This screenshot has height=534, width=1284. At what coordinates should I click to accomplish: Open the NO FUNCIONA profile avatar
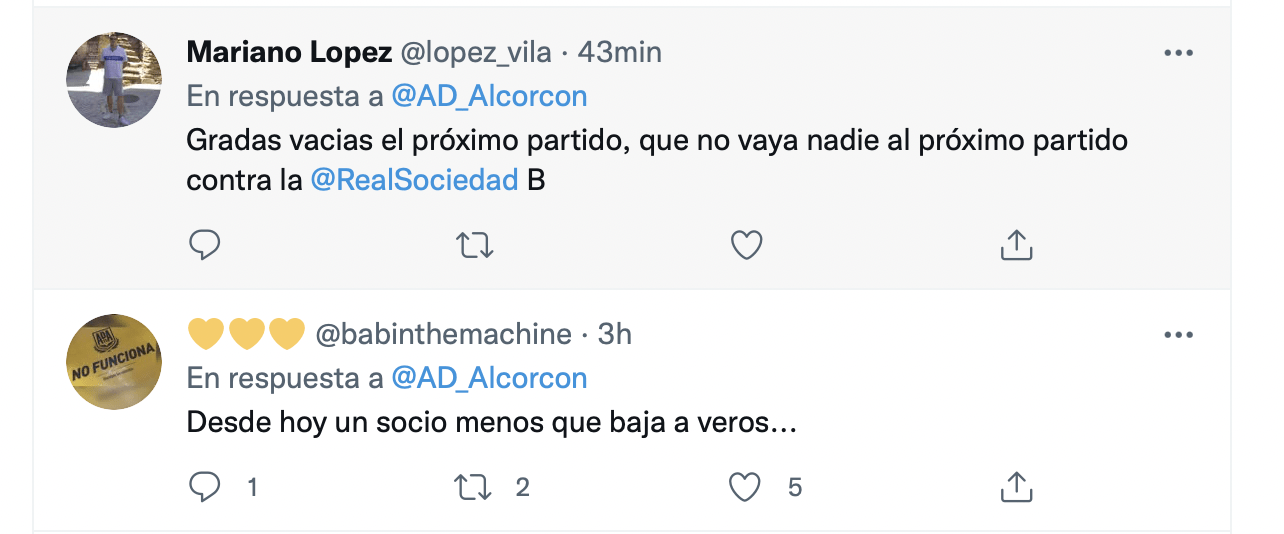[x=114, y=362]
